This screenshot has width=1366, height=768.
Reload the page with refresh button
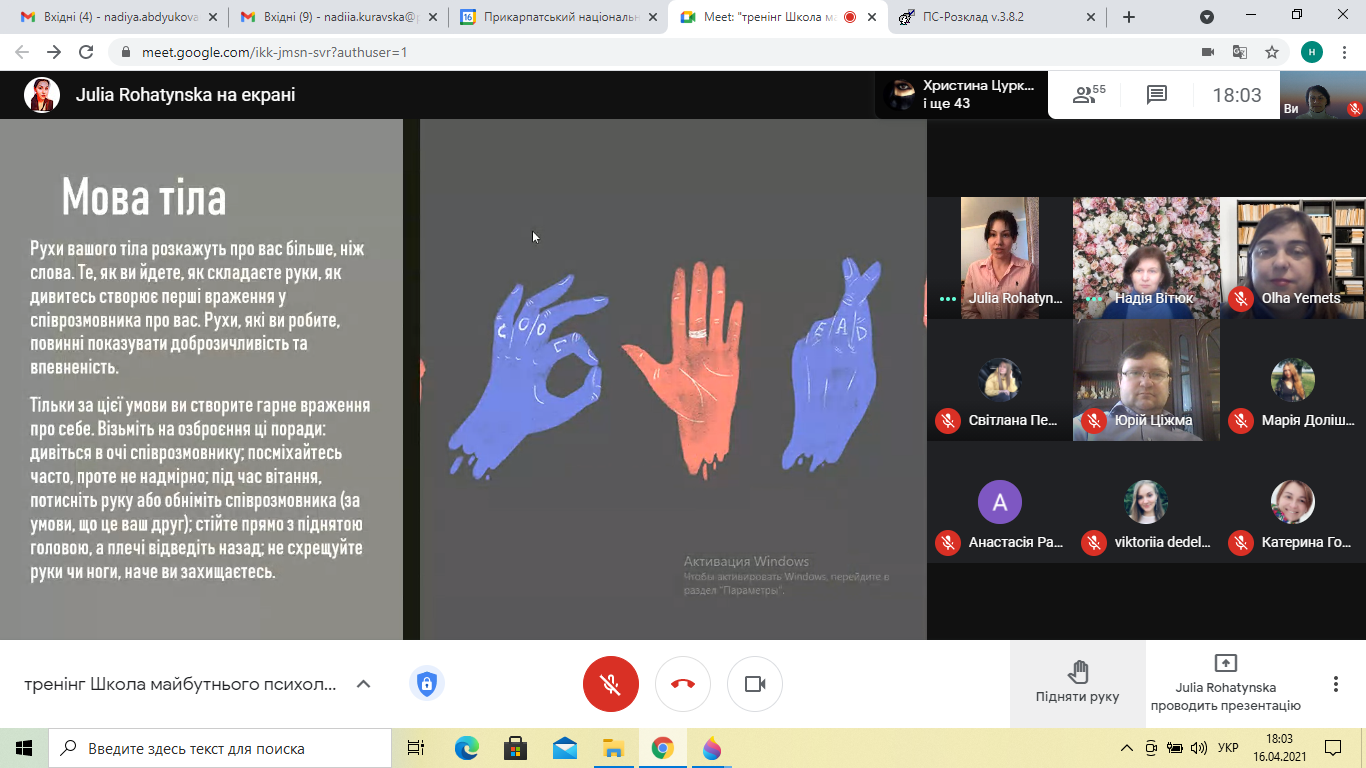click(86, 52)
